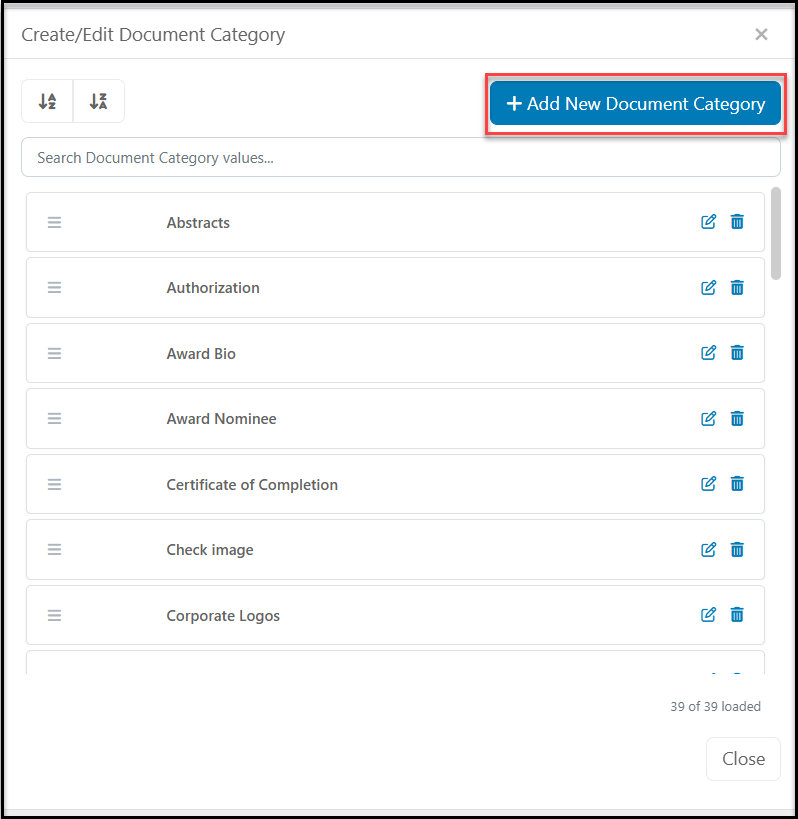Edit the Award Bio category
This screenshot has width=798, height=819.
pos(708,353)
